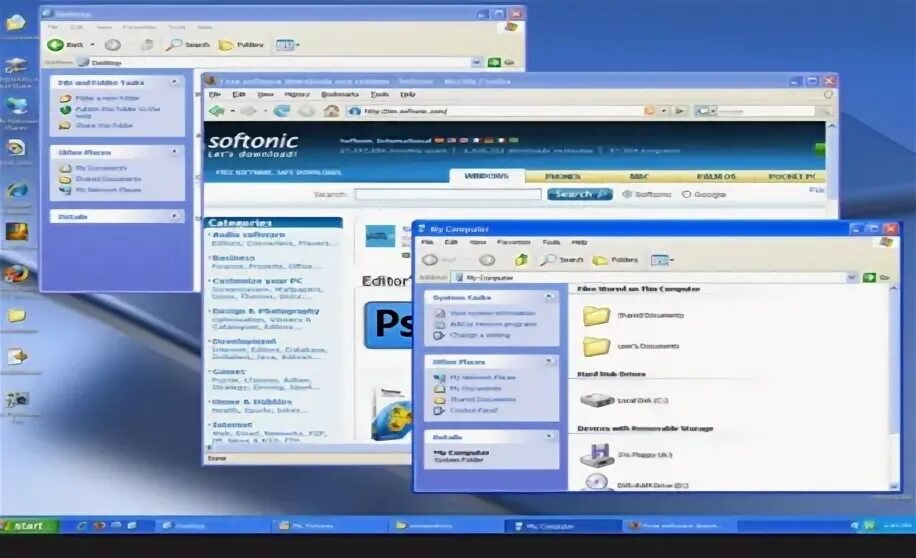Open Search in the Desktop explorer toolbar
This screenshot has width=916, height=558.
click(187, 44)
